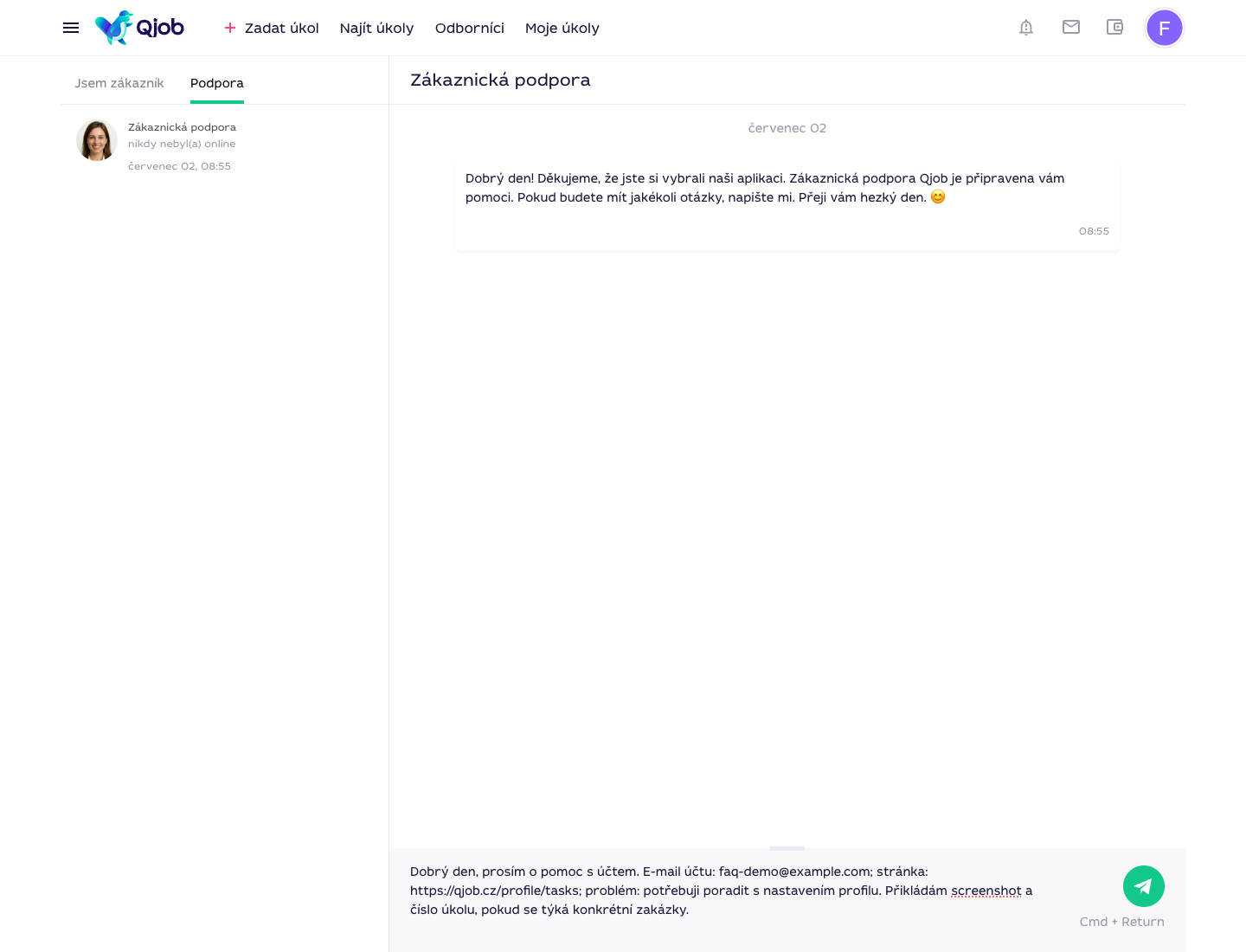The image size is (1246, 952).
Task: Click the pink plus icon beside Zadat úkol
Action: 230,28
